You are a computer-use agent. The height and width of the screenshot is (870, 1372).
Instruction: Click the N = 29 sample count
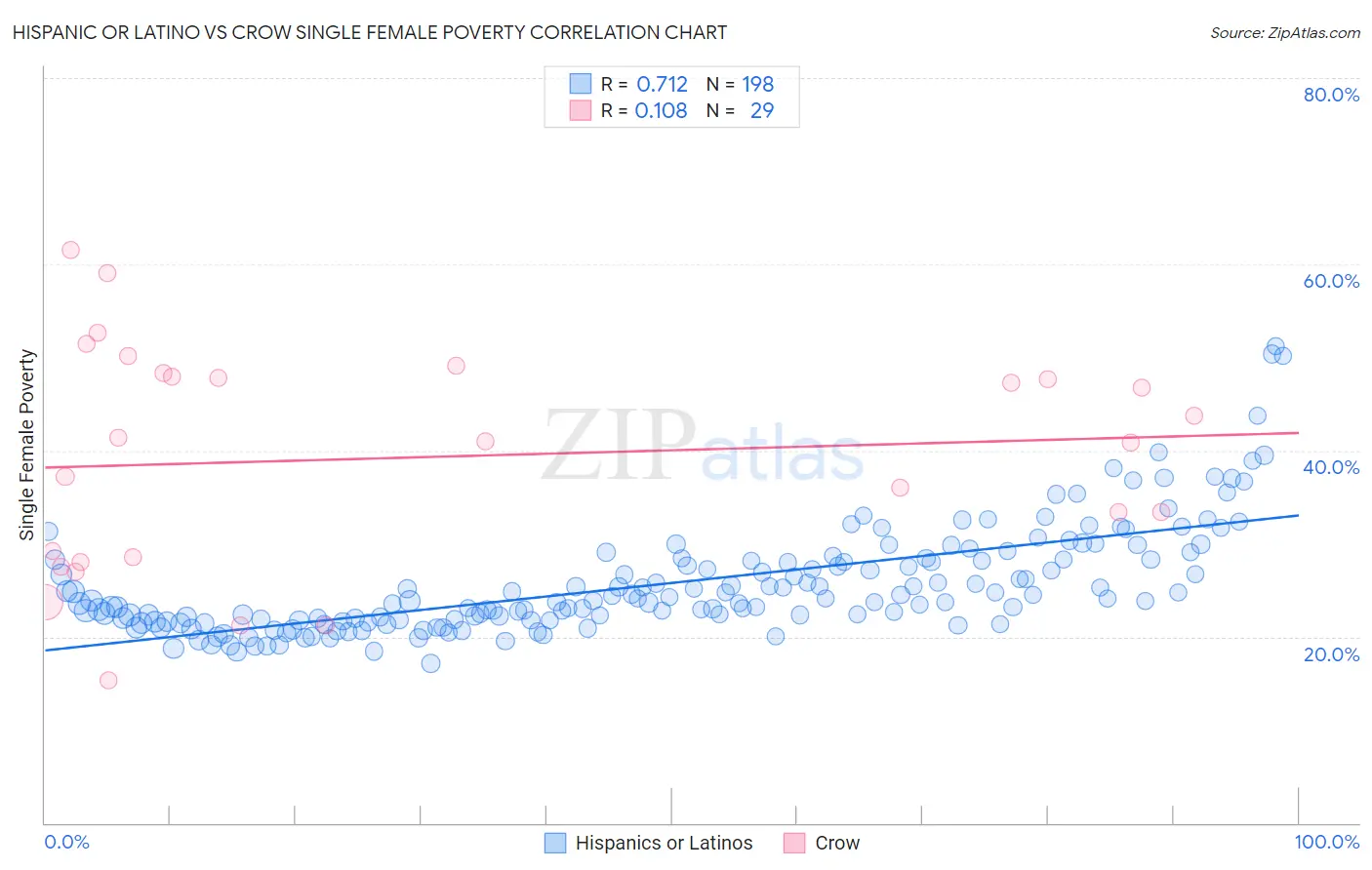(741, 110)
